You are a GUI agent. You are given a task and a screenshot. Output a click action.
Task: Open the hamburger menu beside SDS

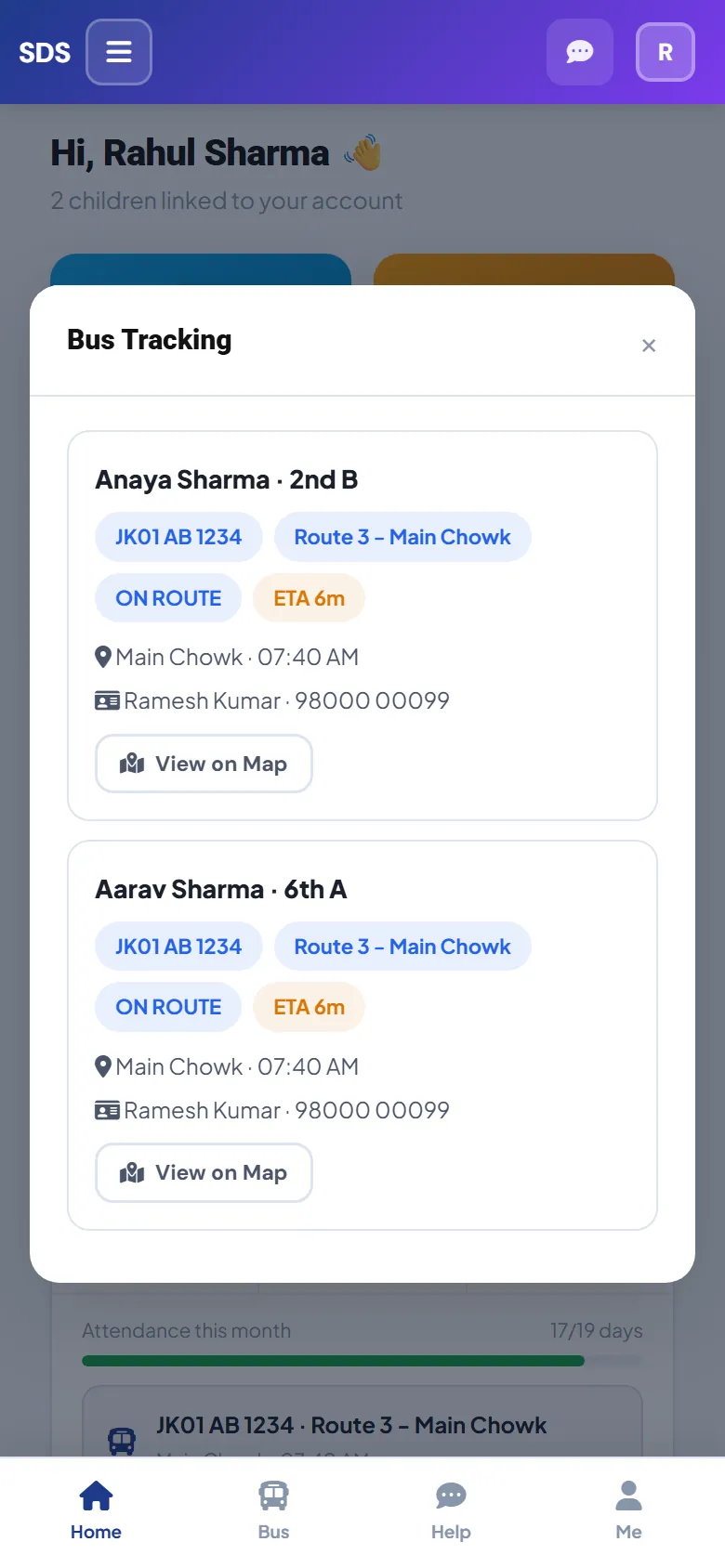tap(119, 52)
